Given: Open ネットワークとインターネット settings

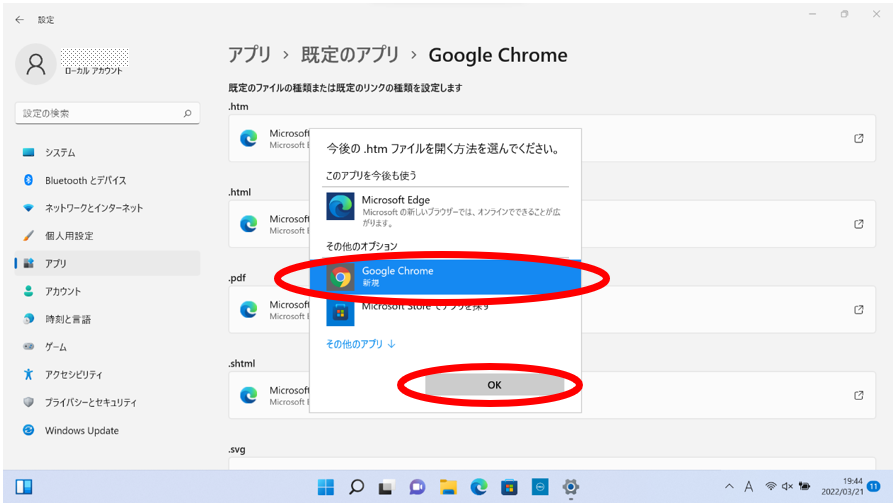Looking at the screenshot, I should pyautogui.click(x=107, y=208).
